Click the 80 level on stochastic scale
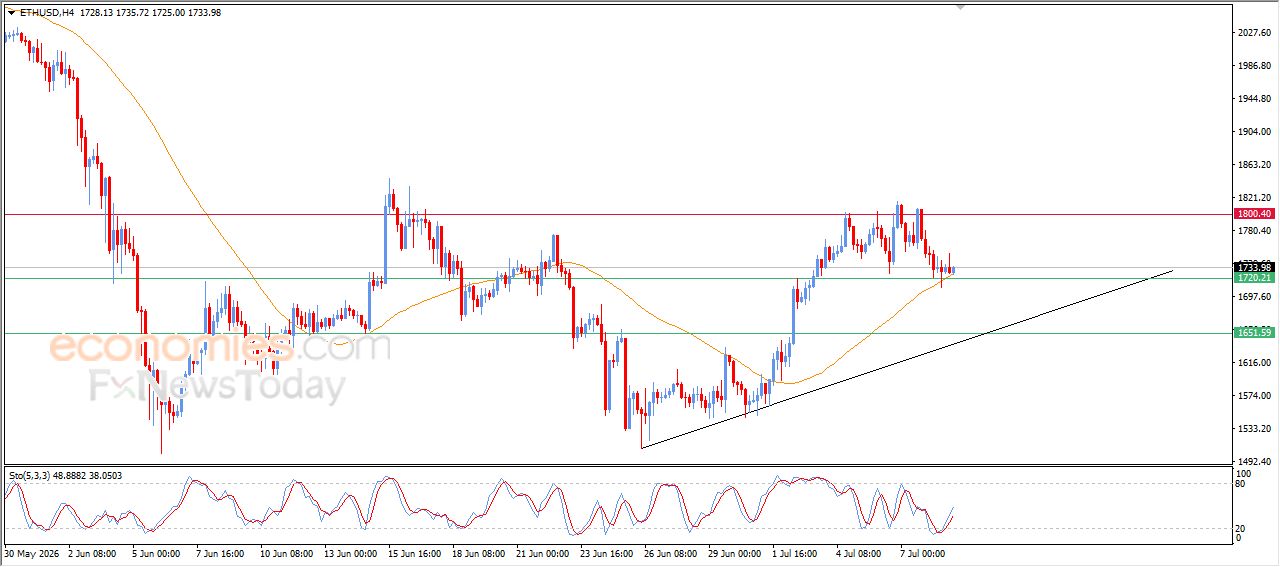 pyautogui.click(x=1241, y=485)
